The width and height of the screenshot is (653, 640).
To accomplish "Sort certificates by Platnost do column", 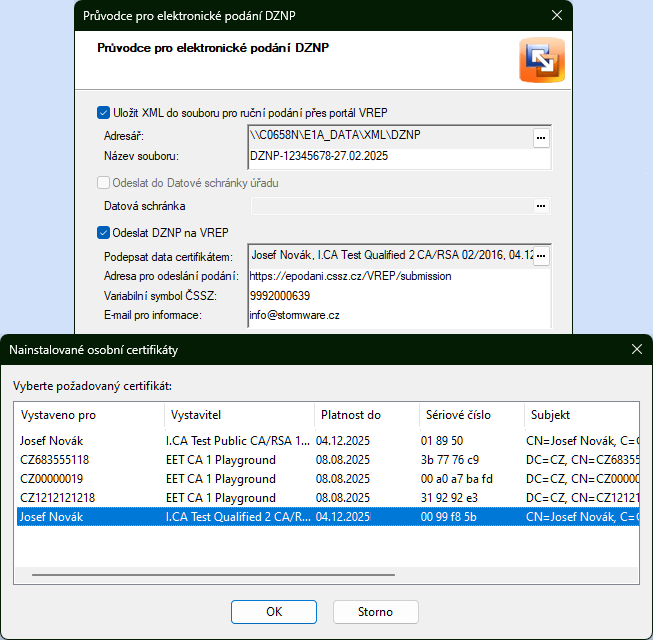I will tap(365, 415).
